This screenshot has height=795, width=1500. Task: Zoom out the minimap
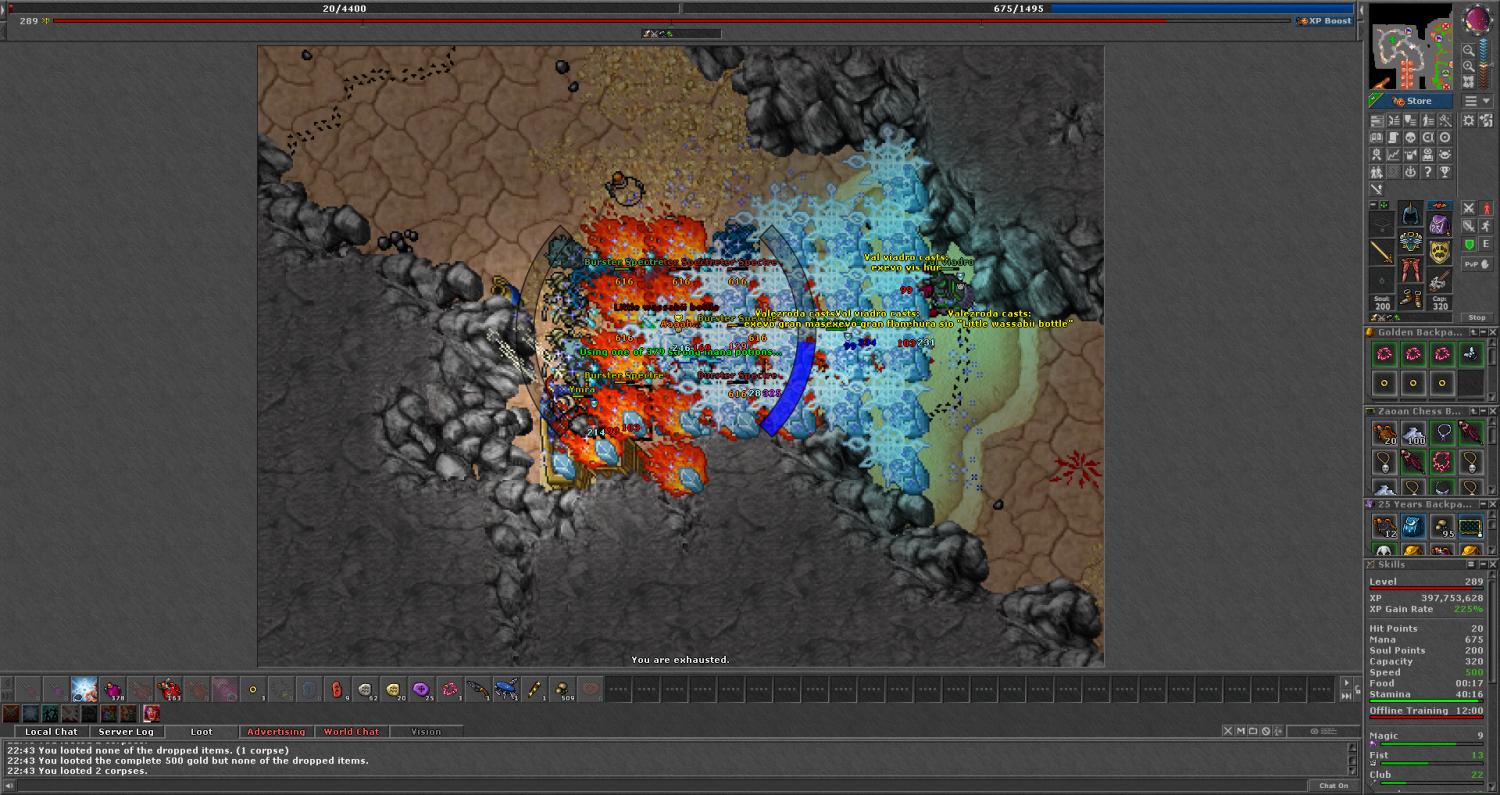pos(1469,51)
